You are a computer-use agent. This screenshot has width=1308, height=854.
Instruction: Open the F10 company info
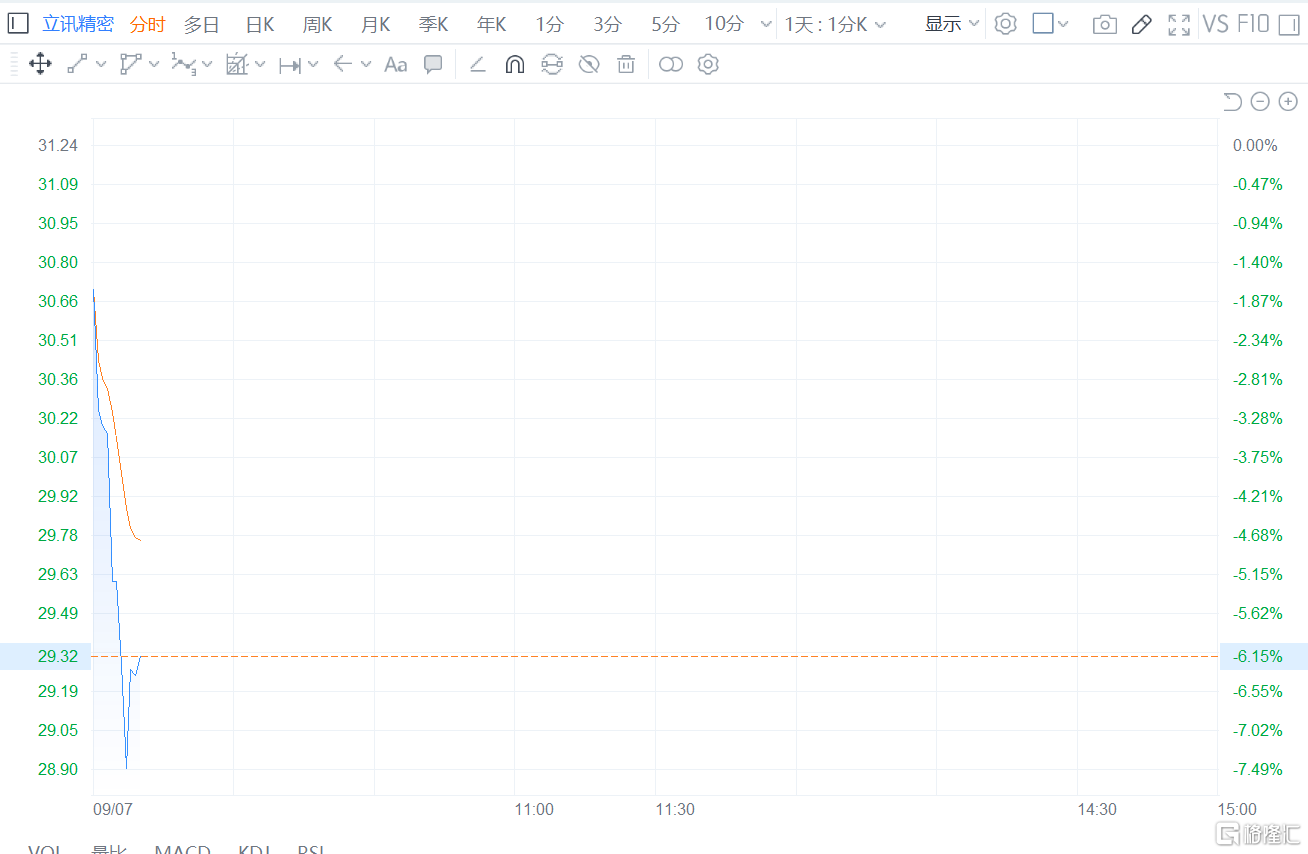(x=1253, y=24)
